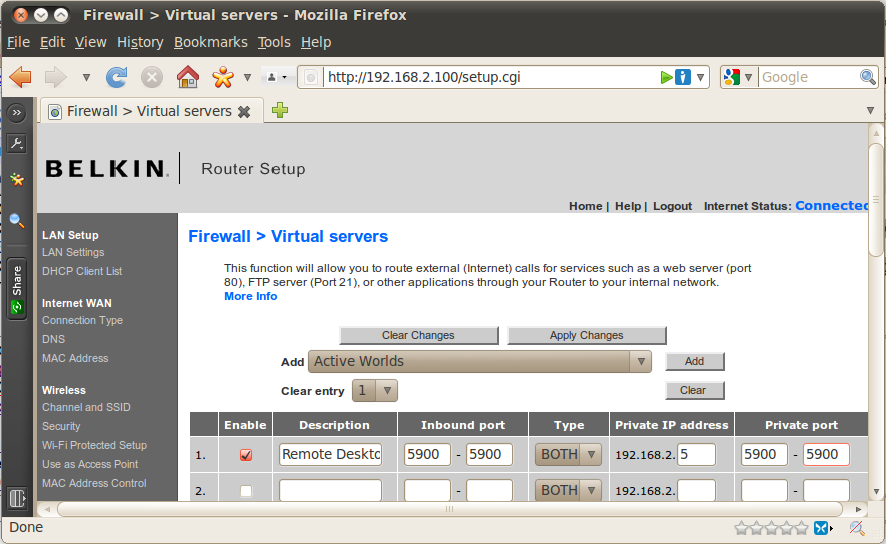
Task: Click the row 1 private IP field showing 5
Action: pyautogui.click(x=696, y=454)
